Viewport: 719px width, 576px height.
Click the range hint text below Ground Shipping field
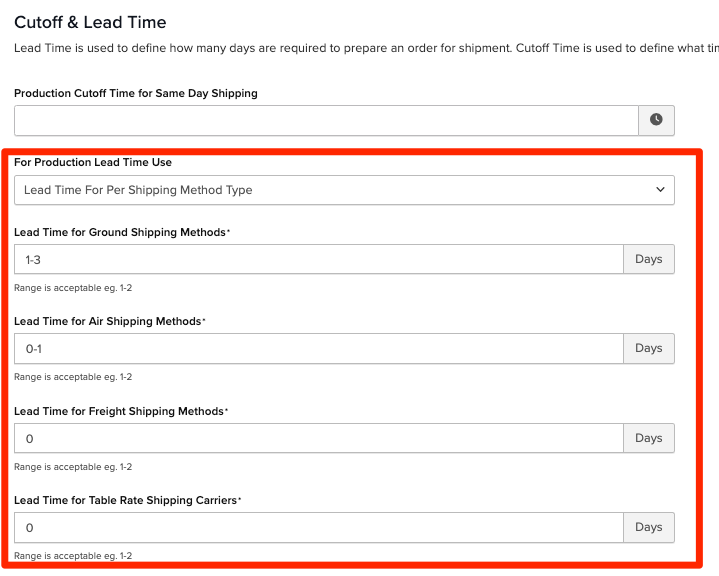[x=73, y=287]
